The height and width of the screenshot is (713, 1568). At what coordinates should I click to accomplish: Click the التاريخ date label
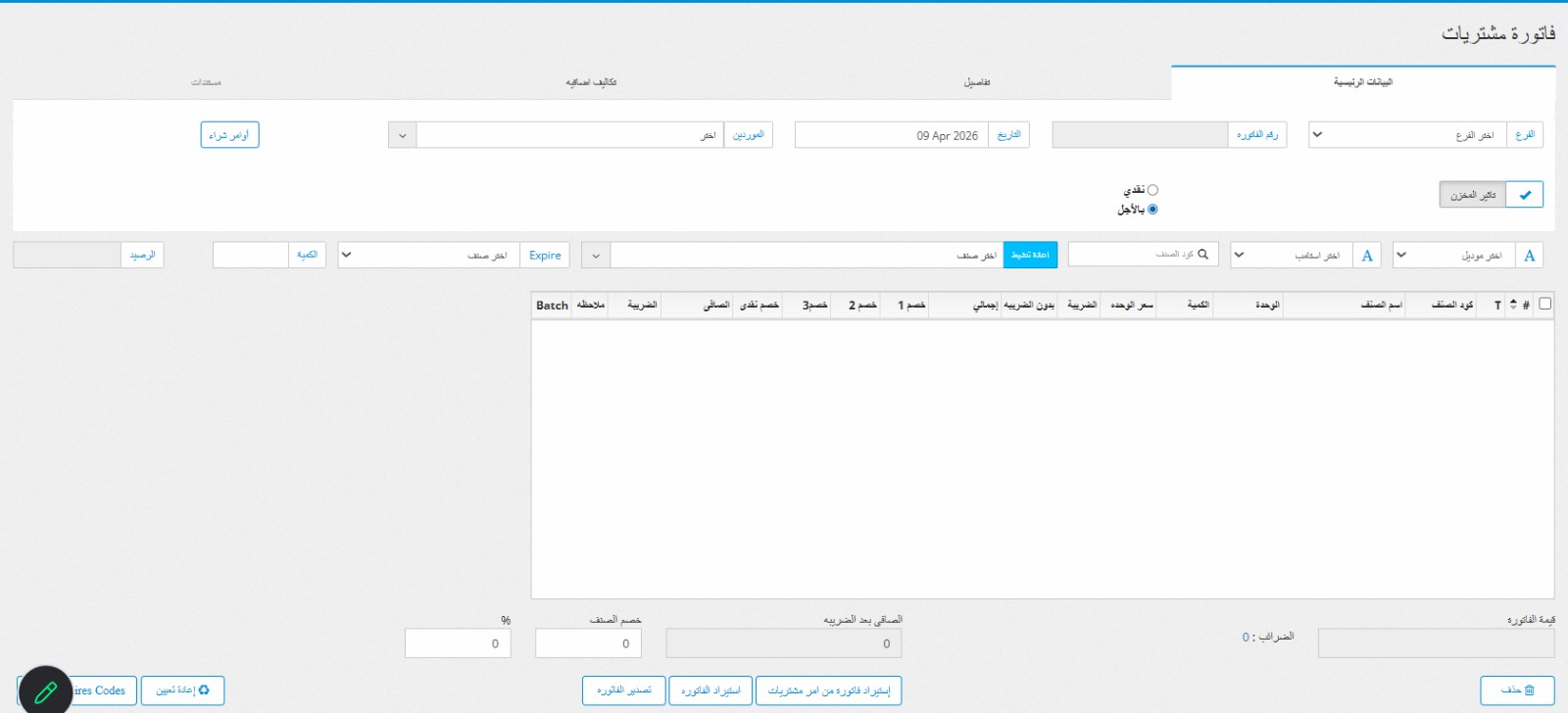1009,135
